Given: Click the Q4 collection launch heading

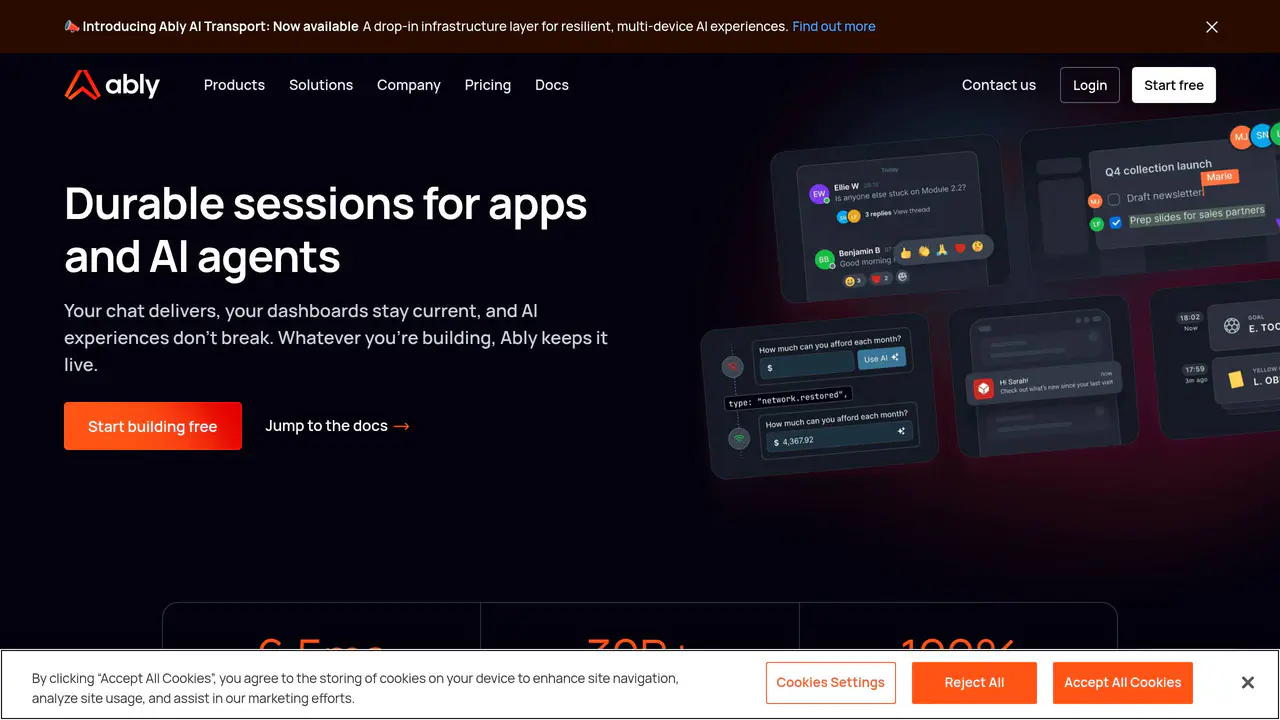Looking at the screenshot, I should pyautogui.click(x=1158, y=168).
